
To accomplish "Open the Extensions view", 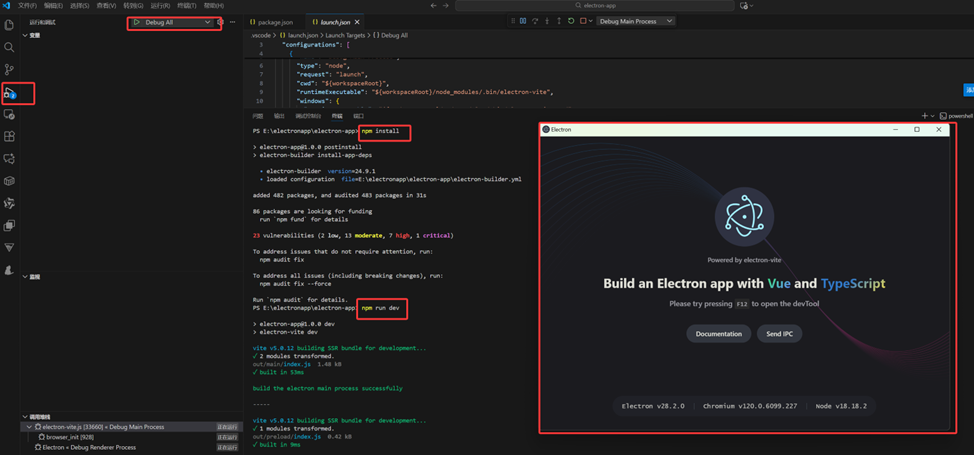I will coord(9,136).
